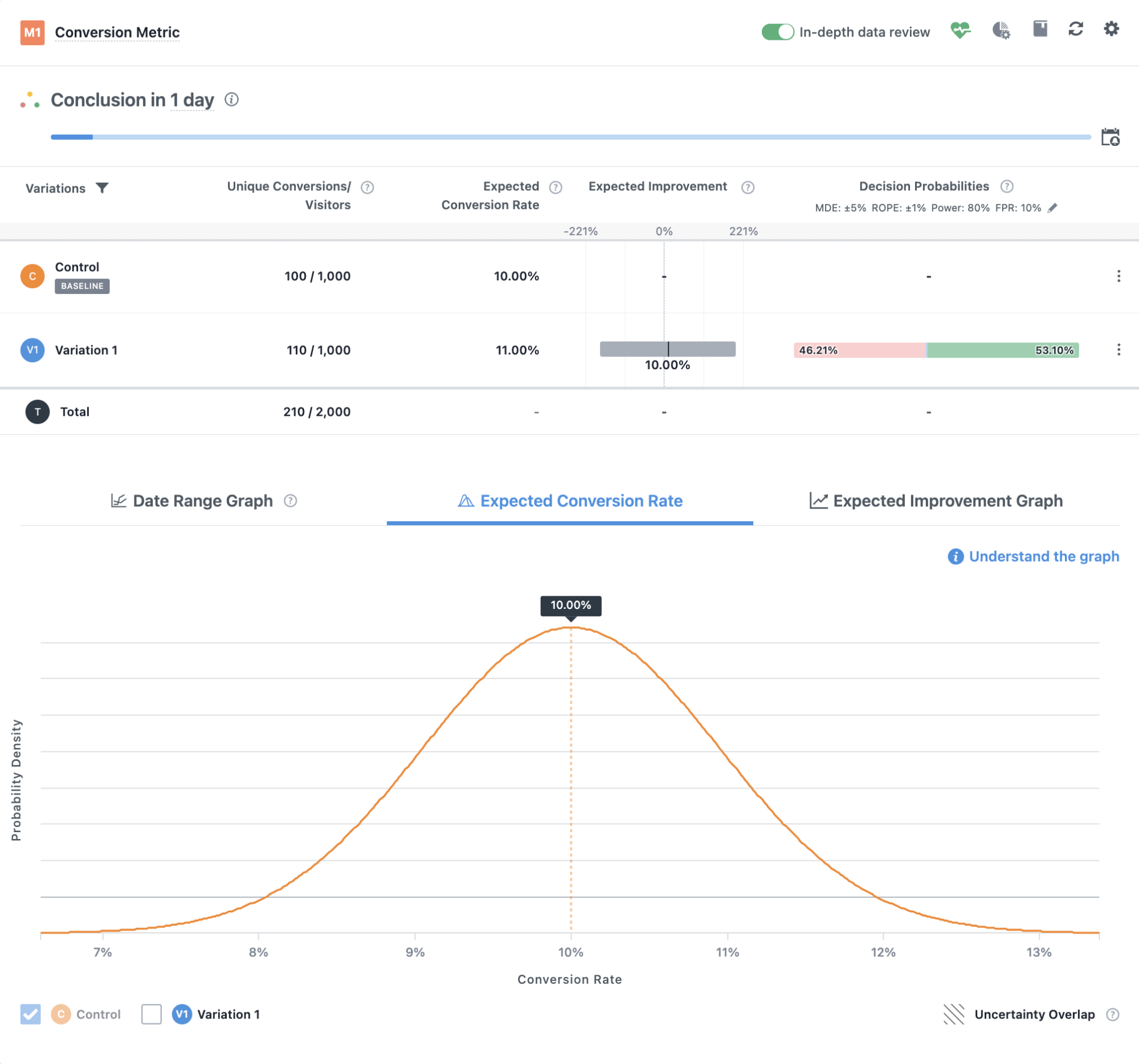Open the Control row more options menu
This screenshot has height=1064, width=1139.
(1118, 276)
